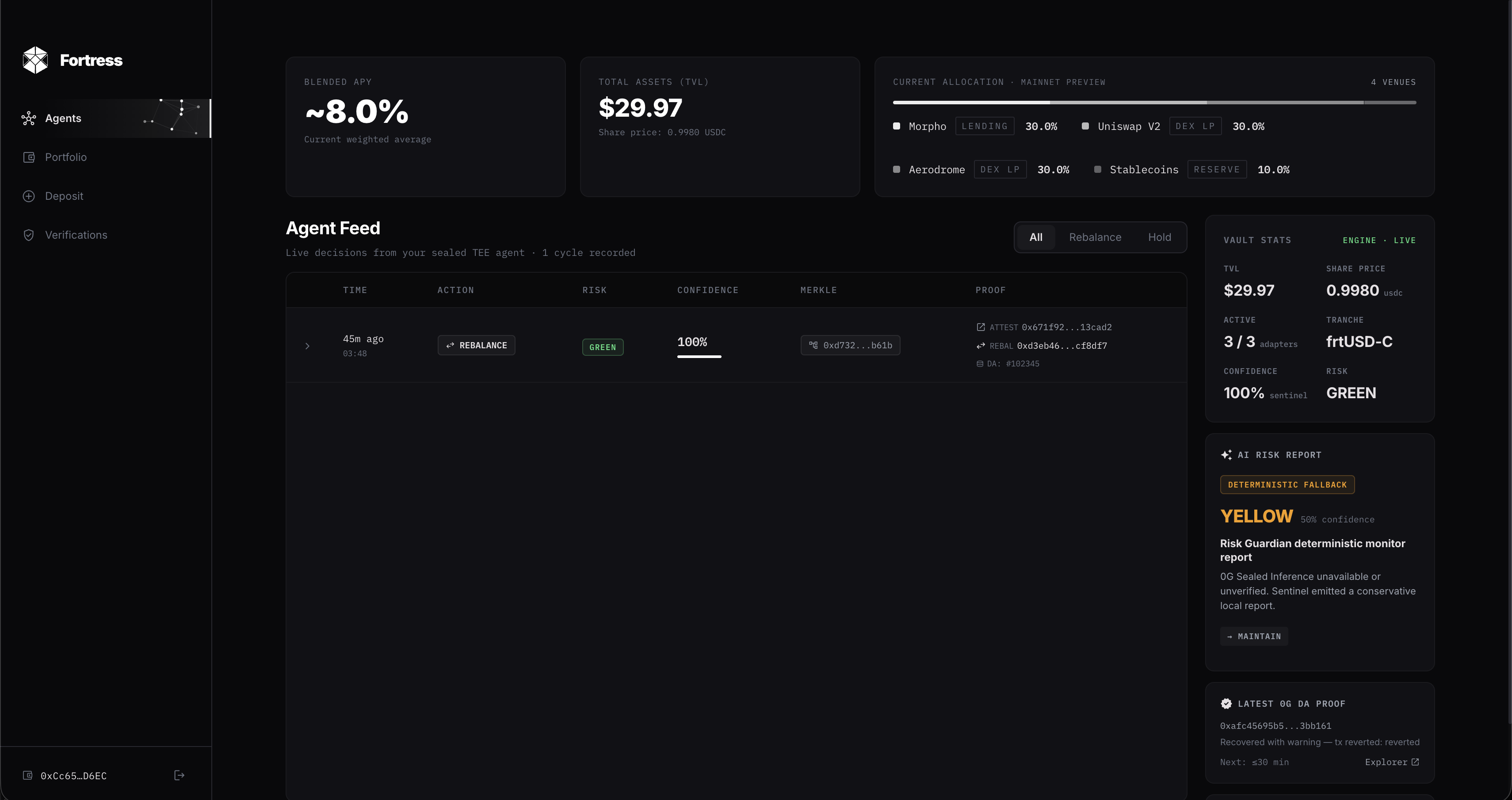1512x800 pixels.
Task: Open the Verifications sidebar item
Action: (x=106, y=235)
